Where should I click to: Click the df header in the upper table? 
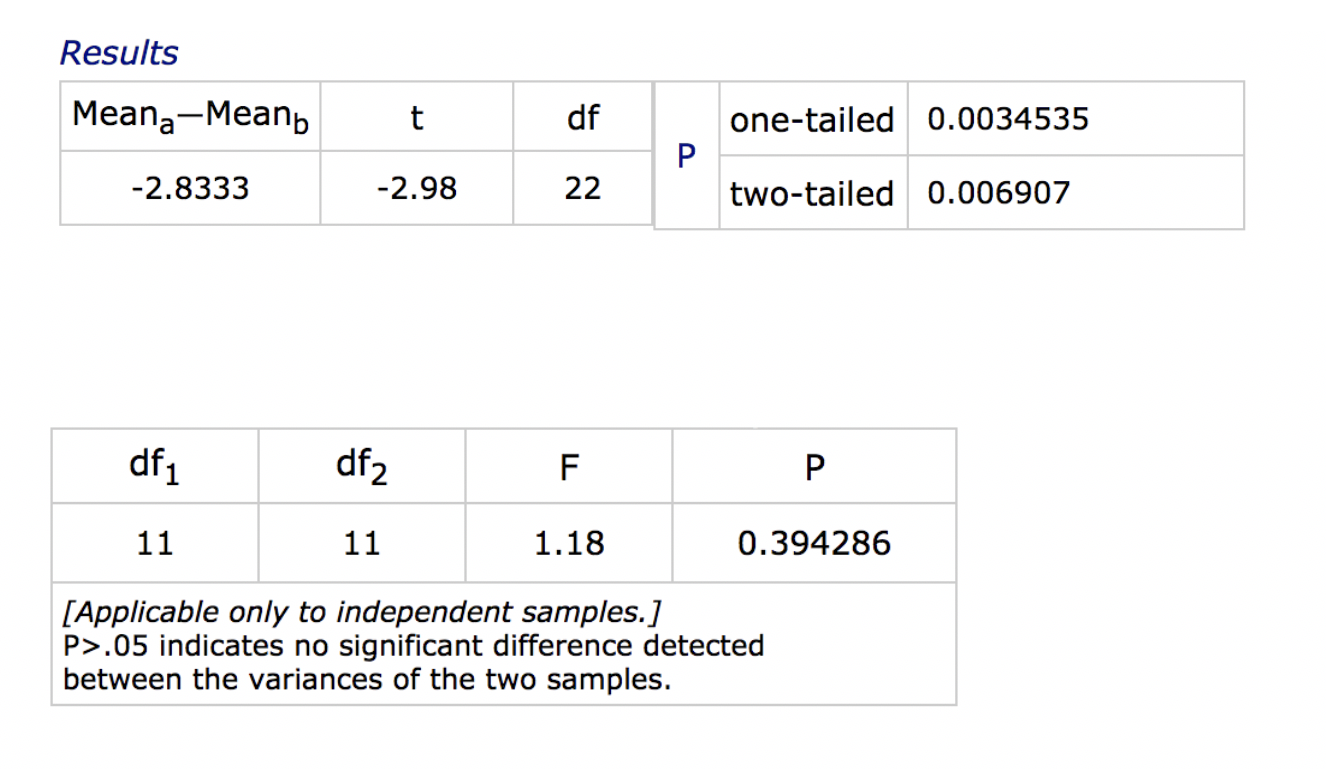[x=582, y=118]
